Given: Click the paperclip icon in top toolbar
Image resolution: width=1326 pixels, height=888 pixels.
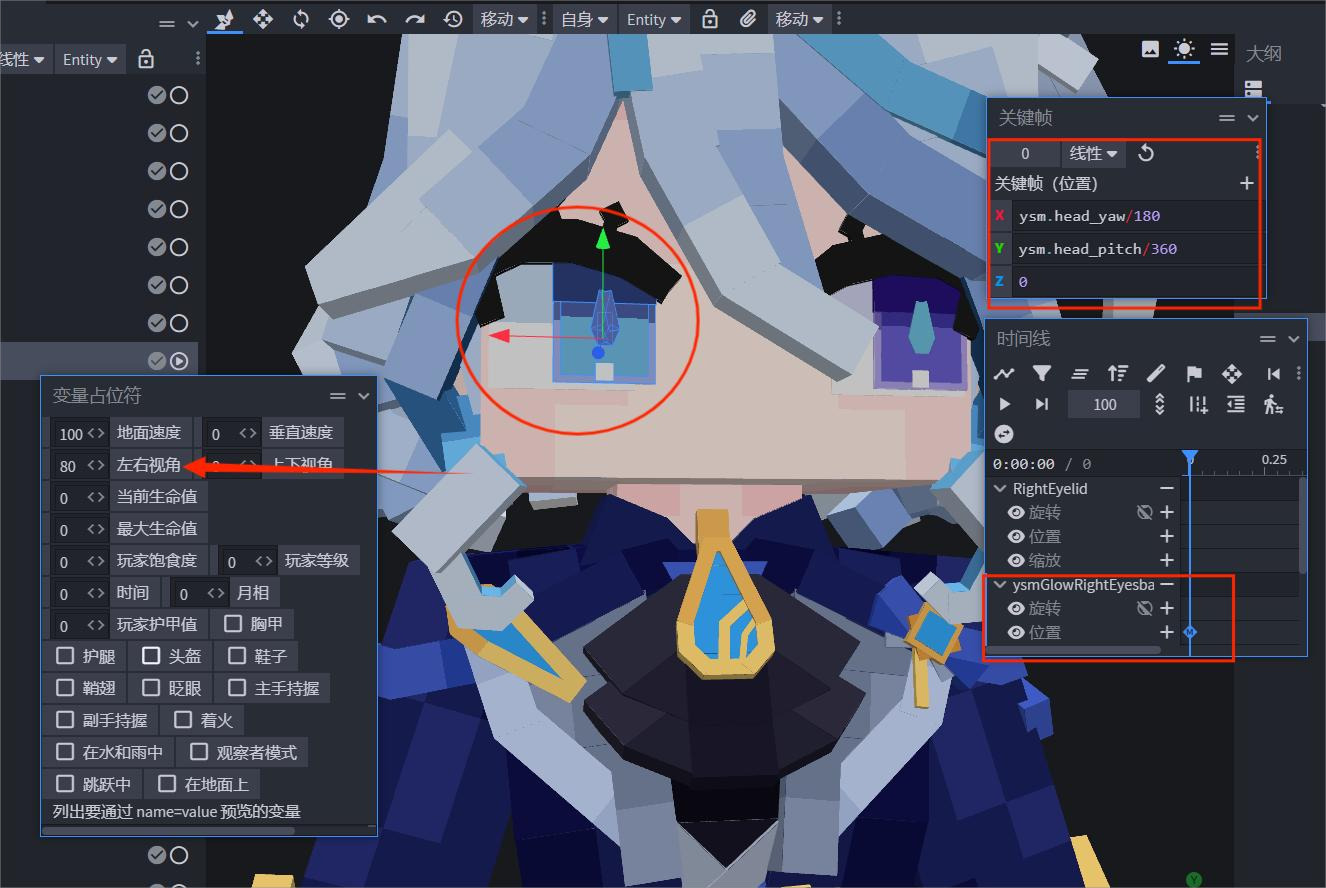Looking at the screenshot, I should click(748, 19).
